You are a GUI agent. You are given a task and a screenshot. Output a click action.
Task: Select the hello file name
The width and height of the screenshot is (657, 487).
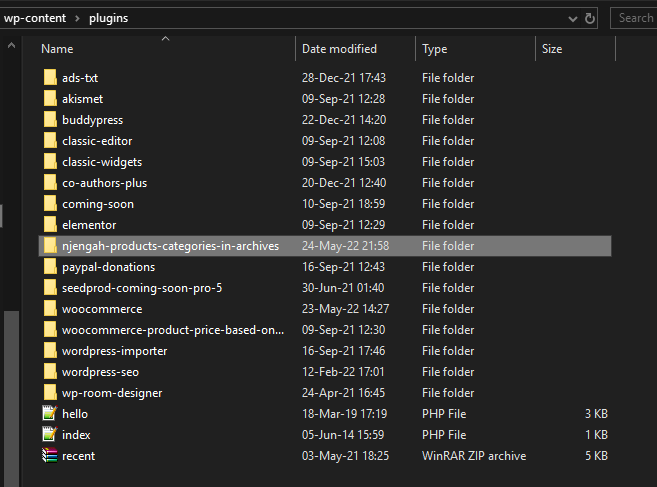[x=75, y=414]
